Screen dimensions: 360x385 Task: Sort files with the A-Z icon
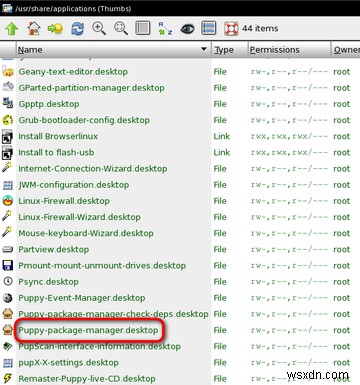165,29
